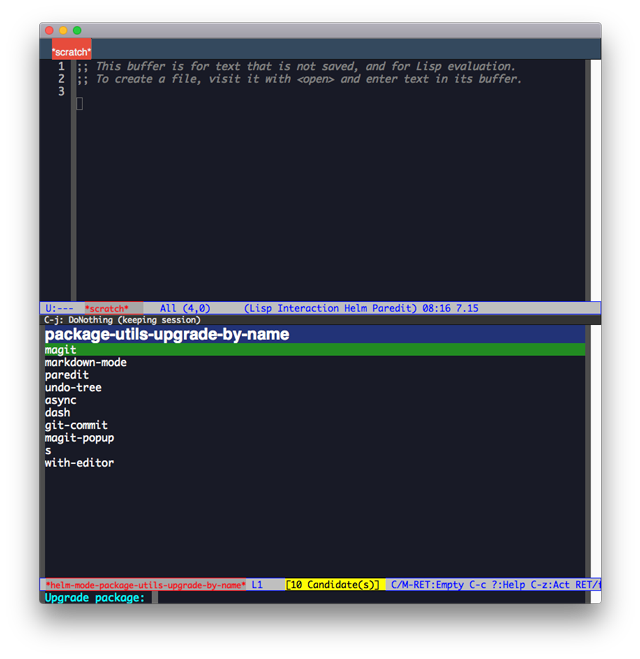640x659 pixels.
Task: Click the Upgrade package input field
Action: coord(370,597)
